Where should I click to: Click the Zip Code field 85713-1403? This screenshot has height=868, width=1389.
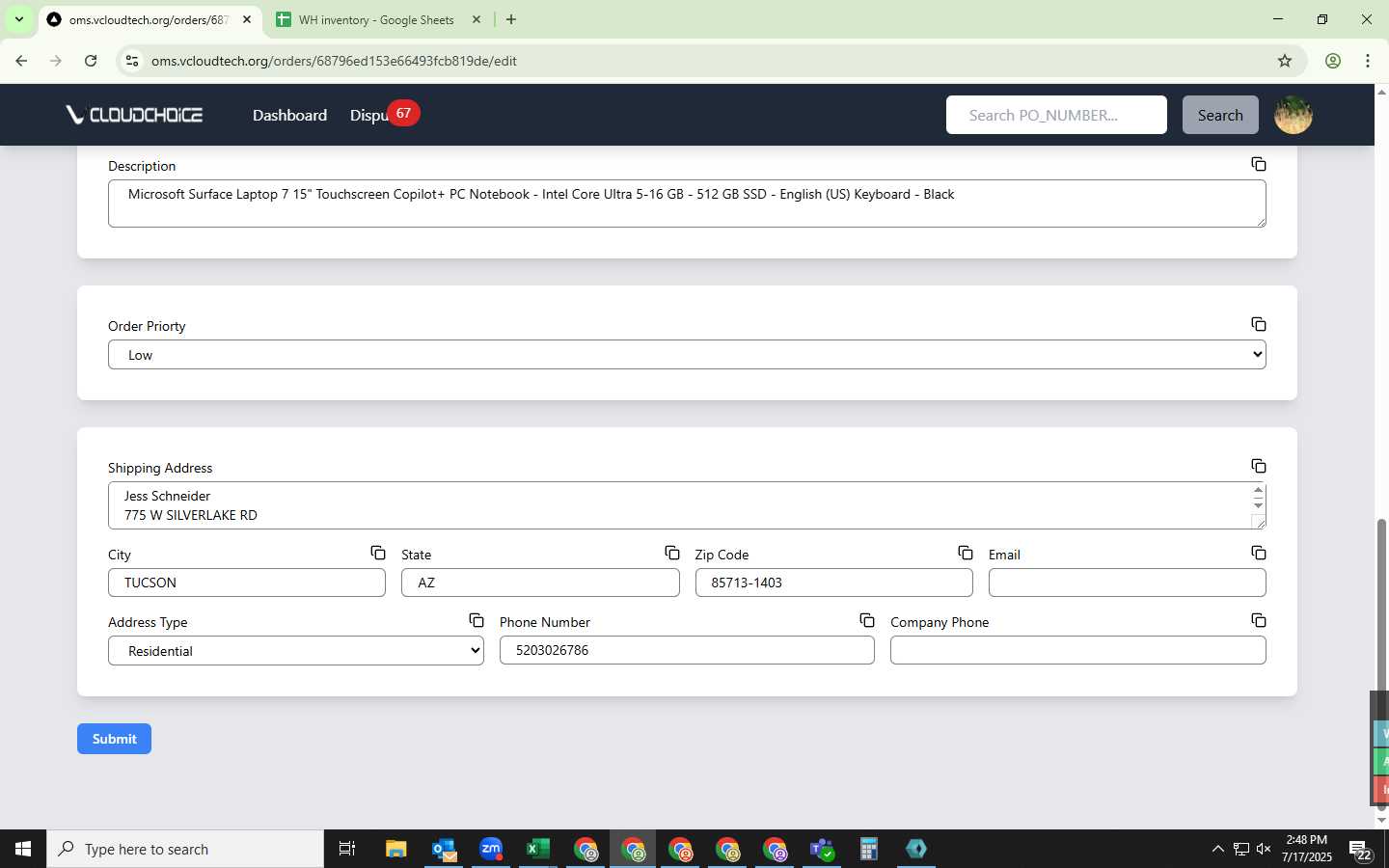(834, 583)
